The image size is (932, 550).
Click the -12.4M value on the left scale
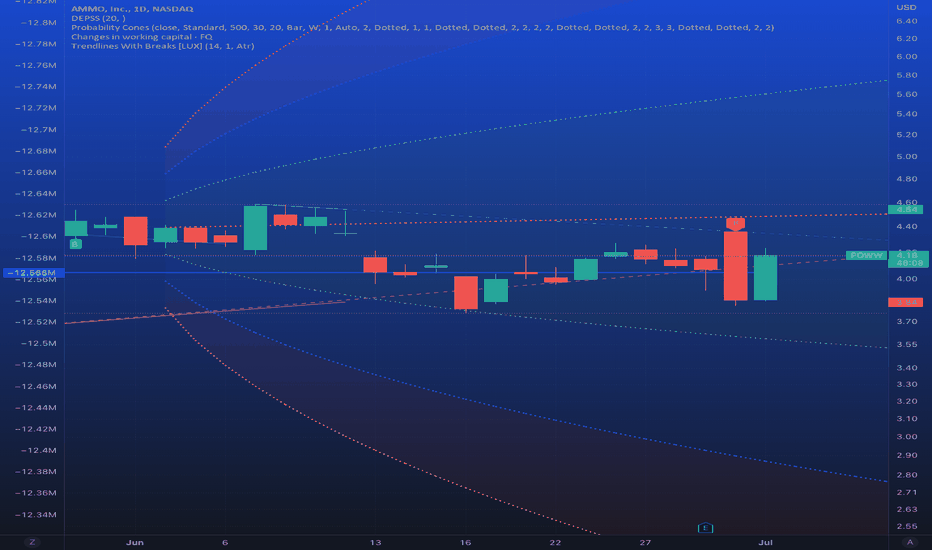pyautogui.click(x=39, y=450)
